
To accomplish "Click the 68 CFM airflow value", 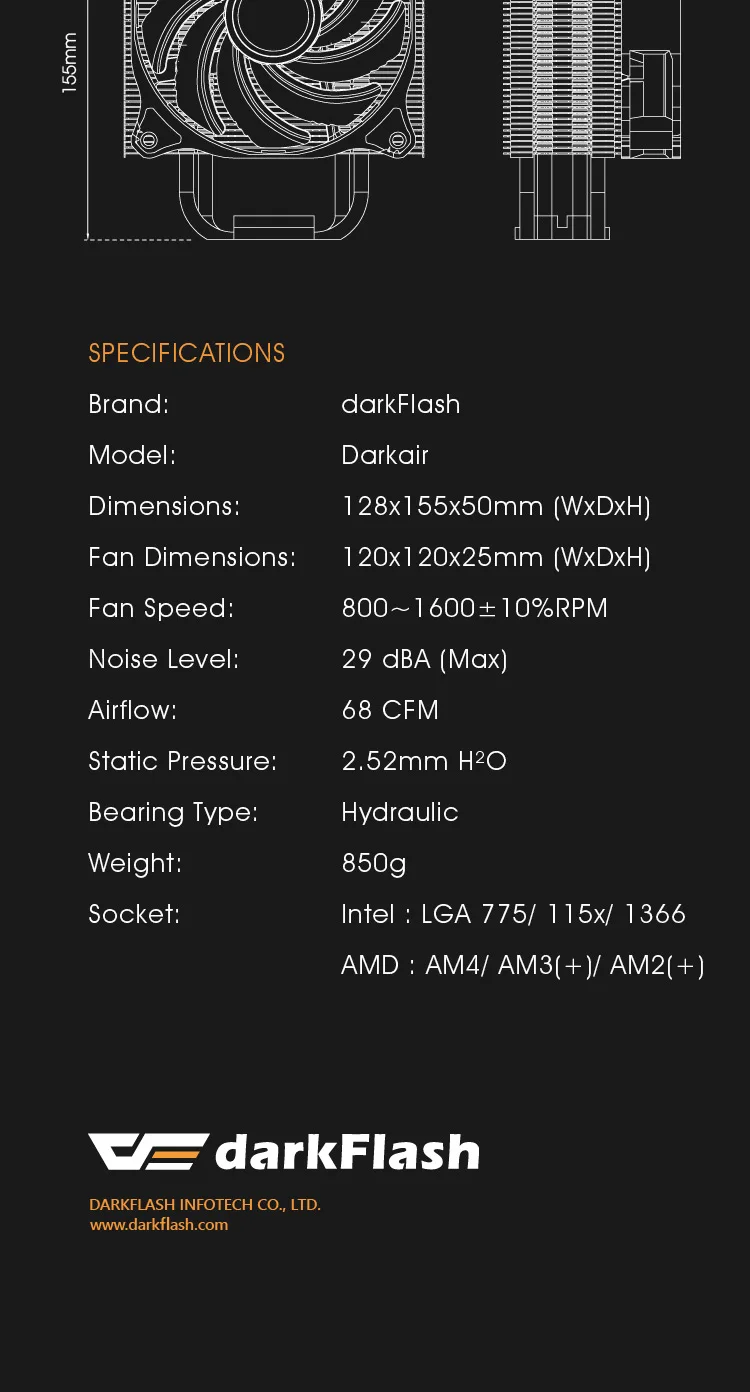I will pos(390,710).
